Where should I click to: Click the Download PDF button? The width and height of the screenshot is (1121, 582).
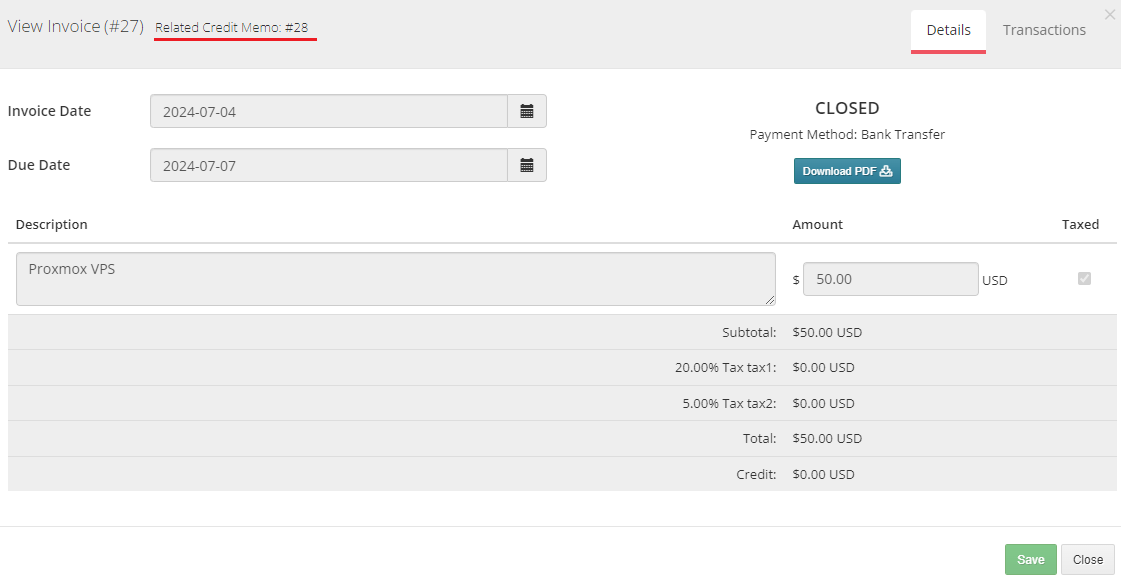click(x=847, y=171)
